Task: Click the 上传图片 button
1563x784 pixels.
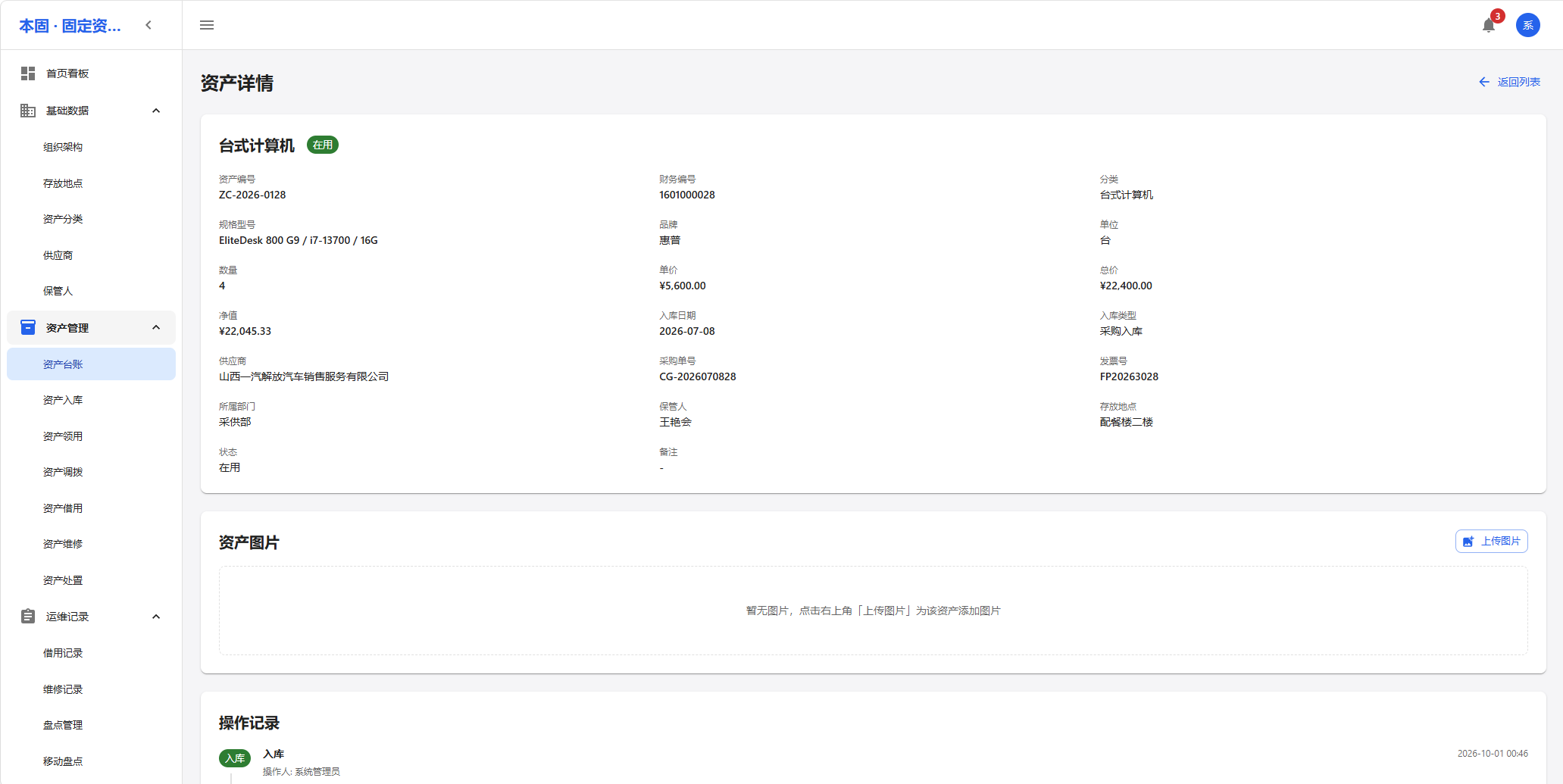Action: 1491,541
